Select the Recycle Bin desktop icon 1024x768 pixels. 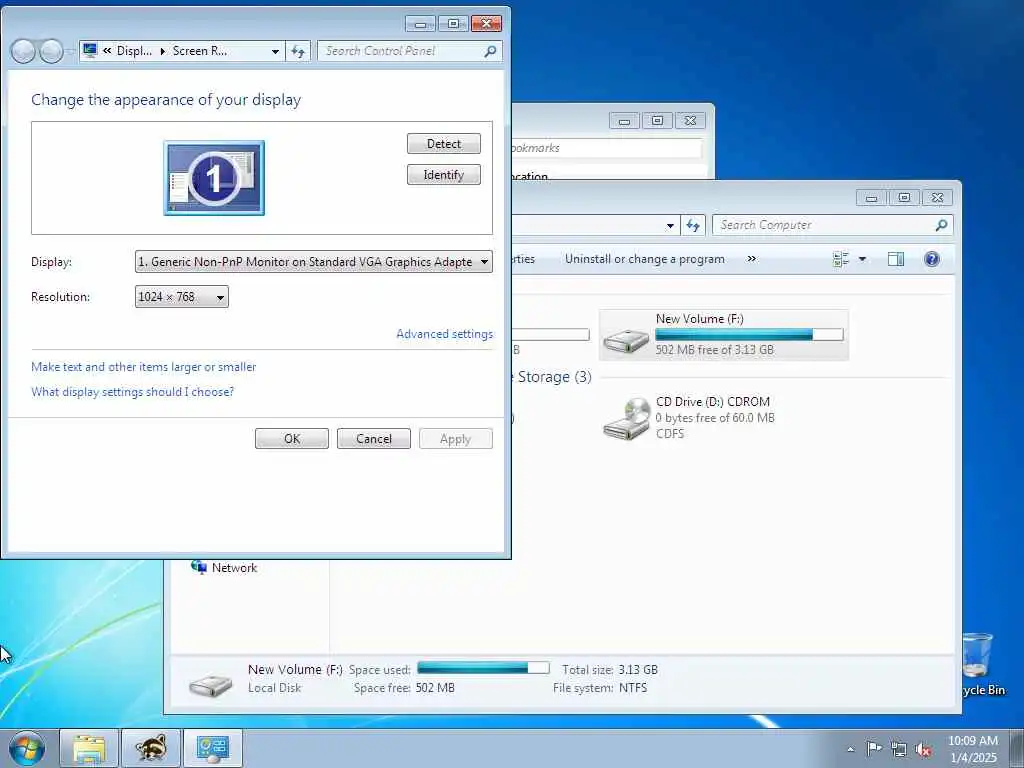tap(982, 664)
